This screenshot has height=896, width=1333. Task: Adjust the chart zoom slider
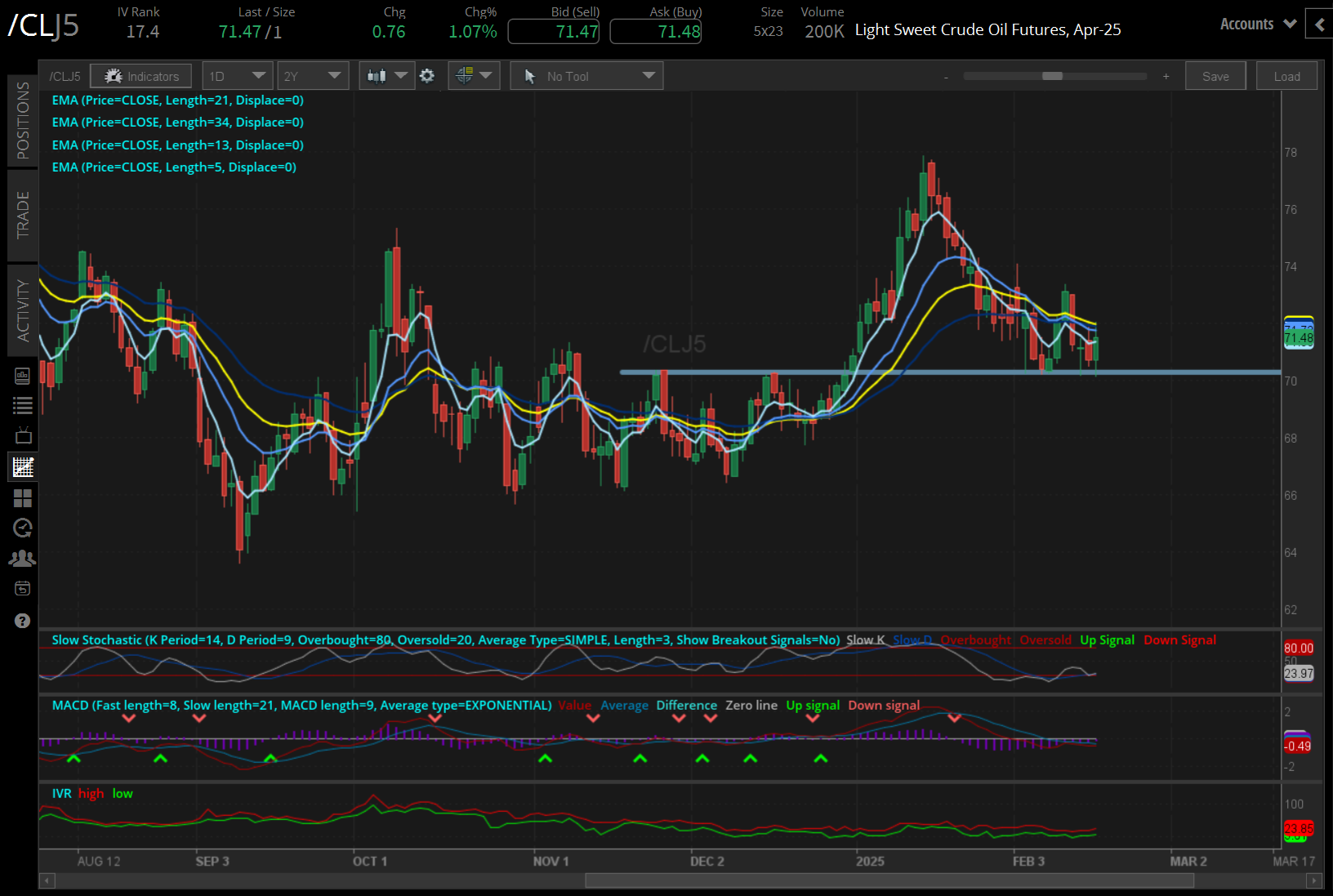1054,75
